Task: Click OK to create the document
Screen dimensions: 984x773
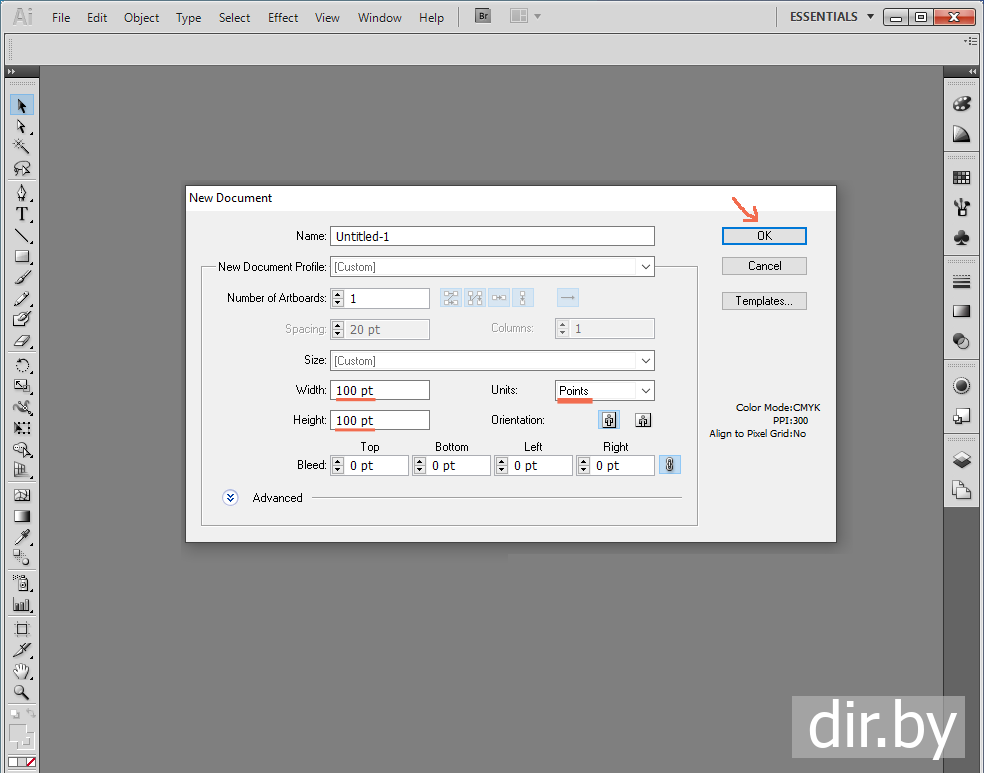Action: point(764,236)
